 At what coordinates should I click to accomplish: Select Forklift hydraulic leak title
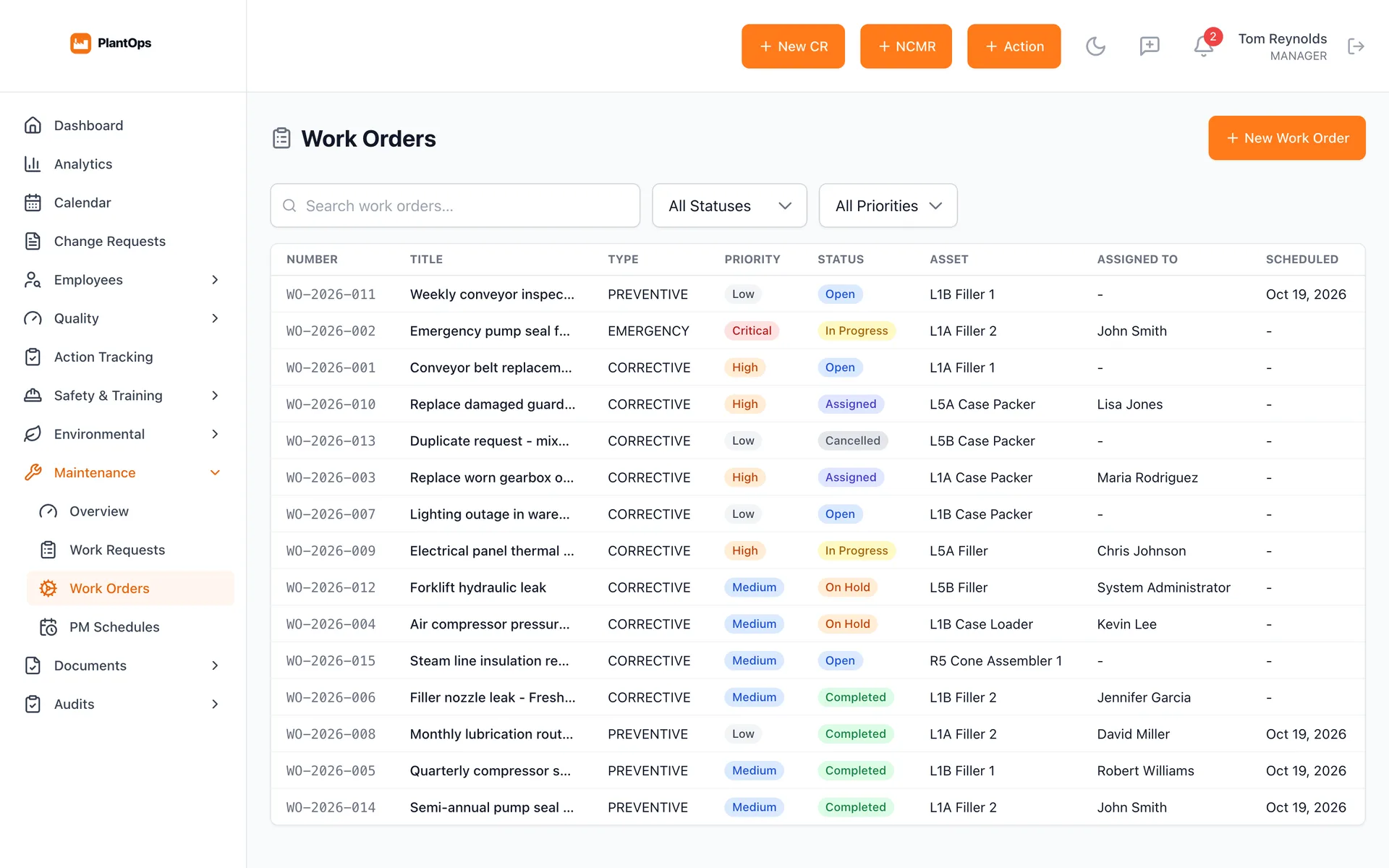pos(477,587)
